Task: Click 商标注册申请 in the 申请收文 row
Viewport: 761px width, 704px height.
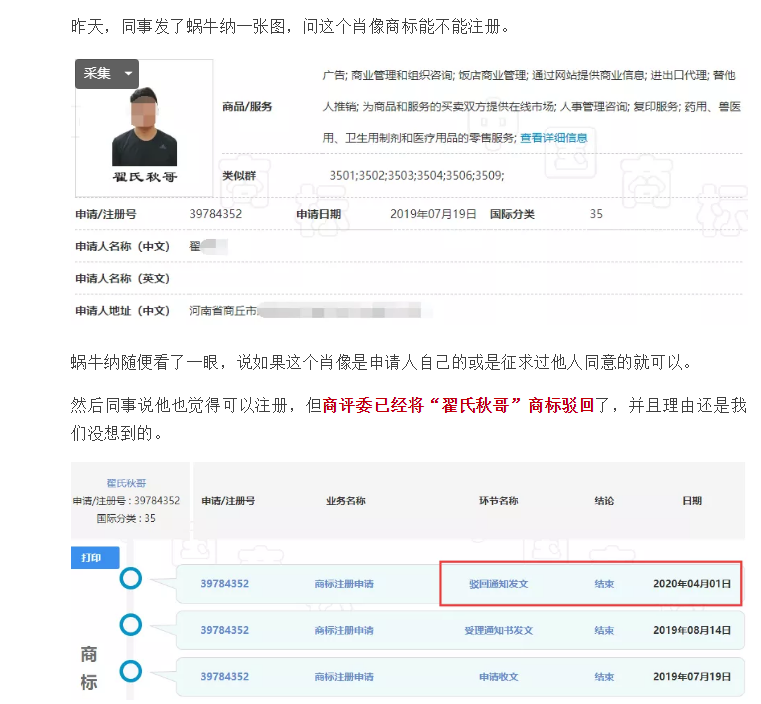Action: [x=344, y=677]
